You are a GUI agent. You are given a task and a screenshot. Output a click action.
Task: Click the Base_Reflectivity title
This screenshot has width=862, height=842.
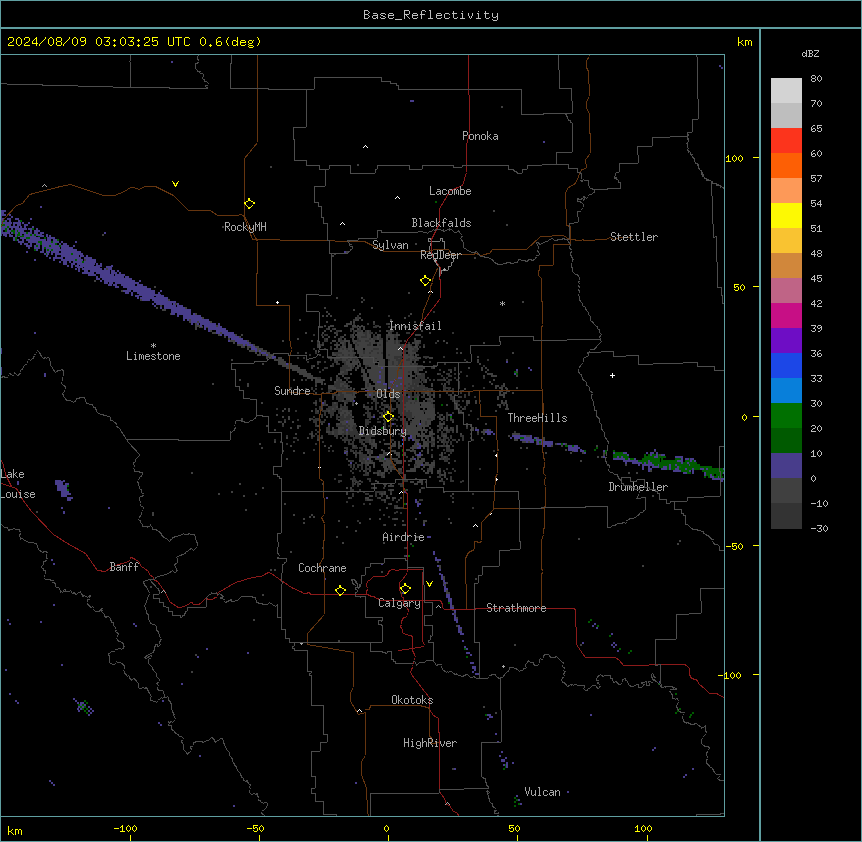coord(431,15)
